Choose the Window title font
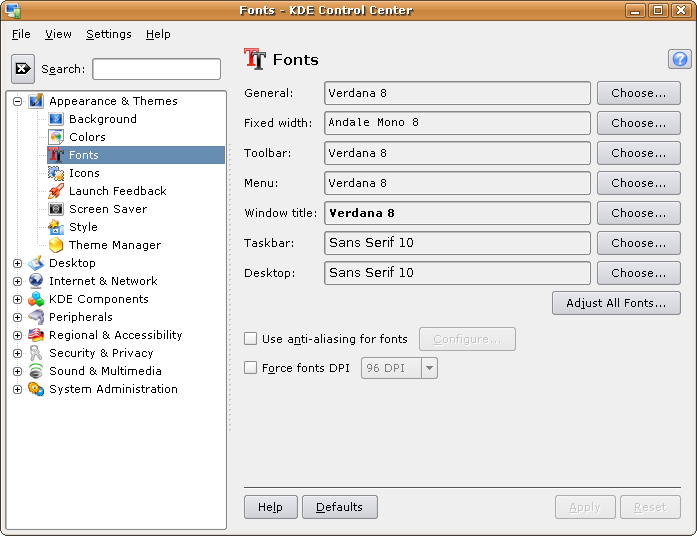697x536 pixels. [x=639, y=213]
